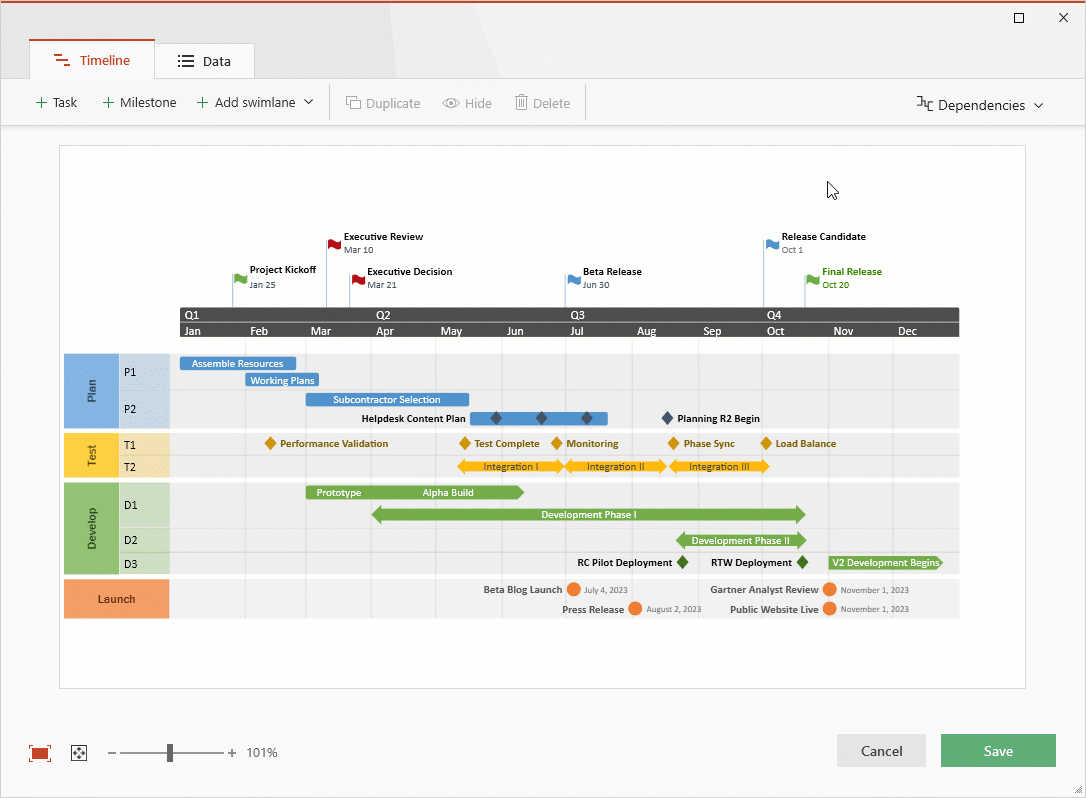Create a Milestone using the plus icon

(106, 102)
